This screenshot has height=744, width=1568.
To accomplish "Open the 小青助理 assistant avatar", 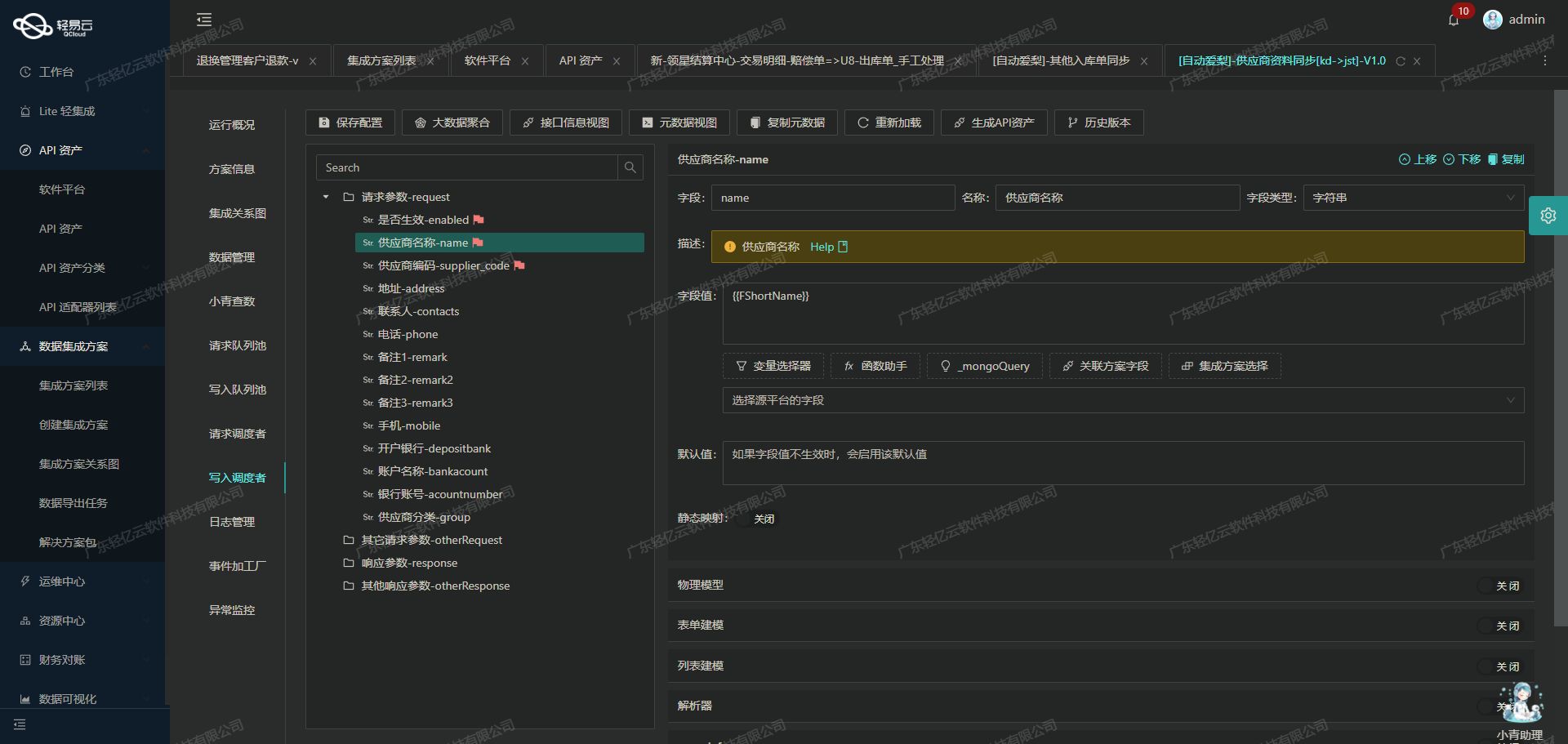I will point(1521,703).
